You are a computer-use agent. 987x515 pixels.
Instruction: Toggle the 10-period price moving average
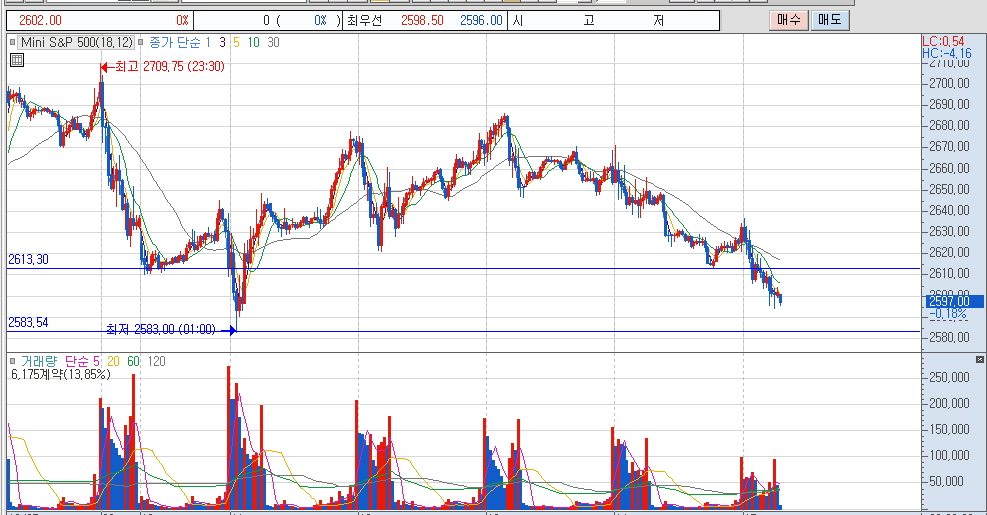[254, 42]
